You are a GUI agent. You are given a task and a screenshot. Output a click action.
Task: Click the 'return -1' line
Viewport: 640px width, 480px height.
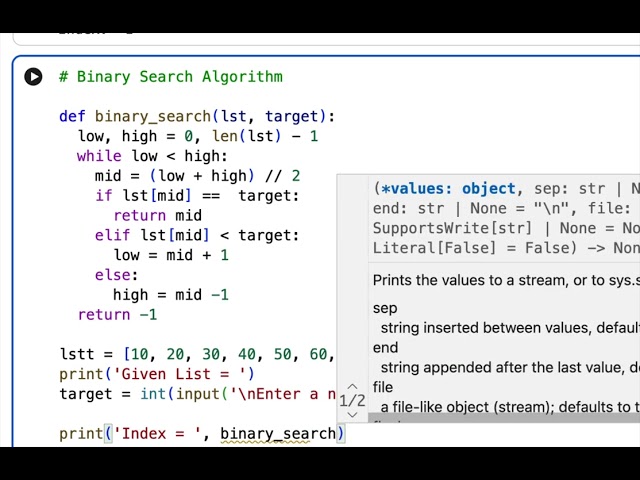click(x=118, y=315)
